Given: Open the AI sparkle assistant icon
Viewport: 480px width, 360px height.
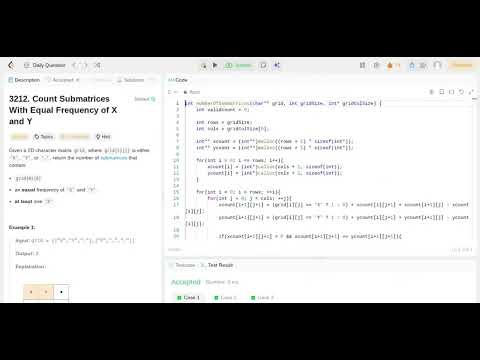Looking at the screenshot, I should [277, 65].
